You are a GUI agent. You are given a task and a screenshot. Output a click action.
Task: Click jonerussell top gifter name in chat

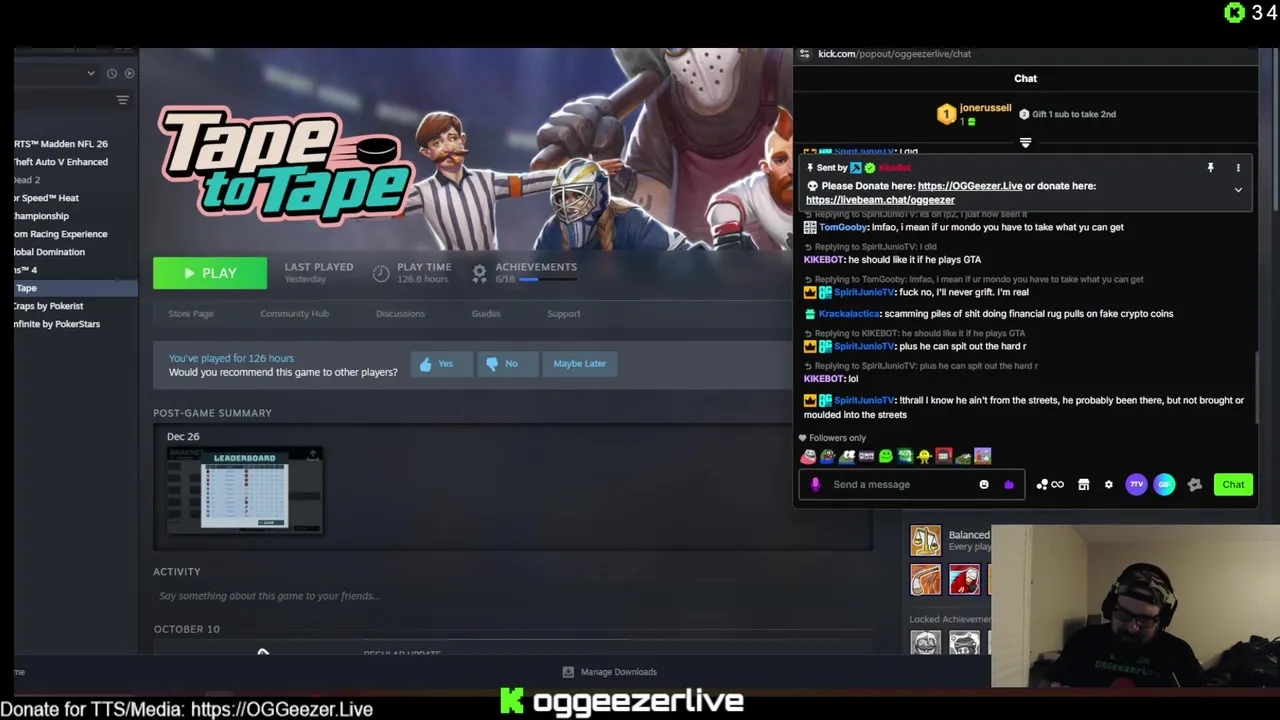985,108
